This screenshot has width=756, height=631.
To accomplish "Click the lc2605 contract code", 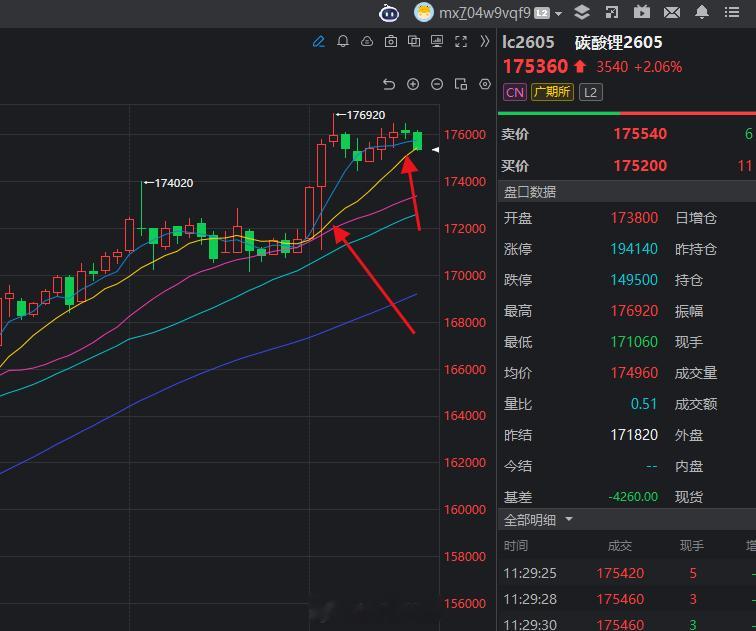I will (528, 42).
